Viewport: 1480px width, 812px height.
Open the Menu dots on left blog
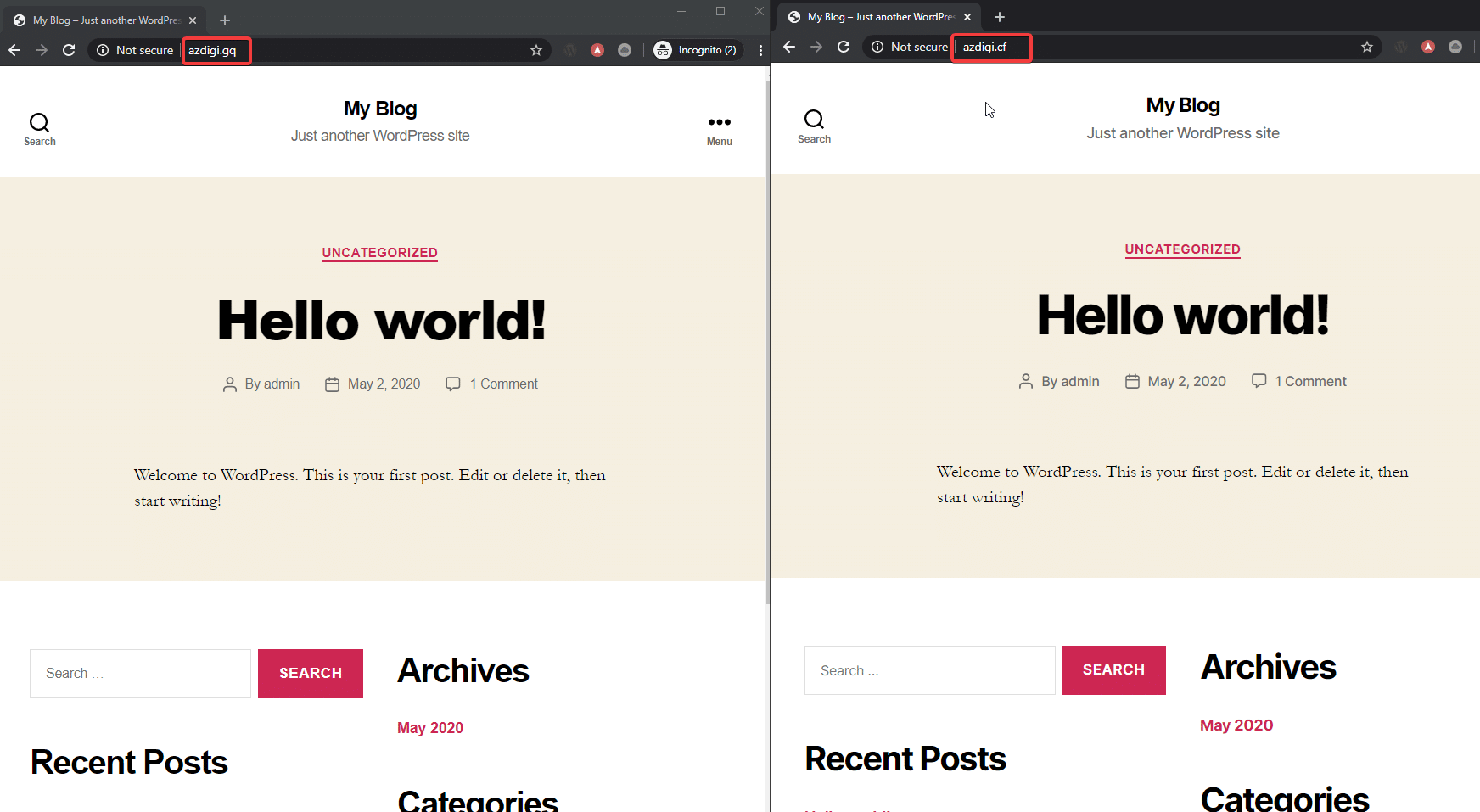click(x=719, y=129)
